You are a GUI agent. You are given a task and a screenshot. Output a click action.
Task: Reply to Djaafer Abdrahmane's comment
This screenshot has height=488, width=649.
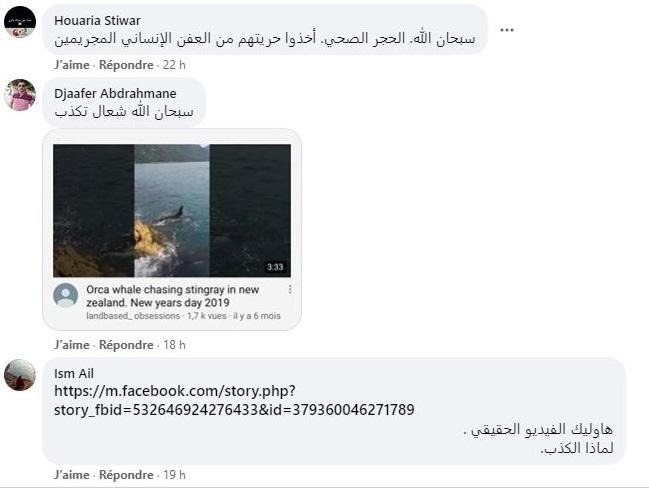(x=126, y=345)
